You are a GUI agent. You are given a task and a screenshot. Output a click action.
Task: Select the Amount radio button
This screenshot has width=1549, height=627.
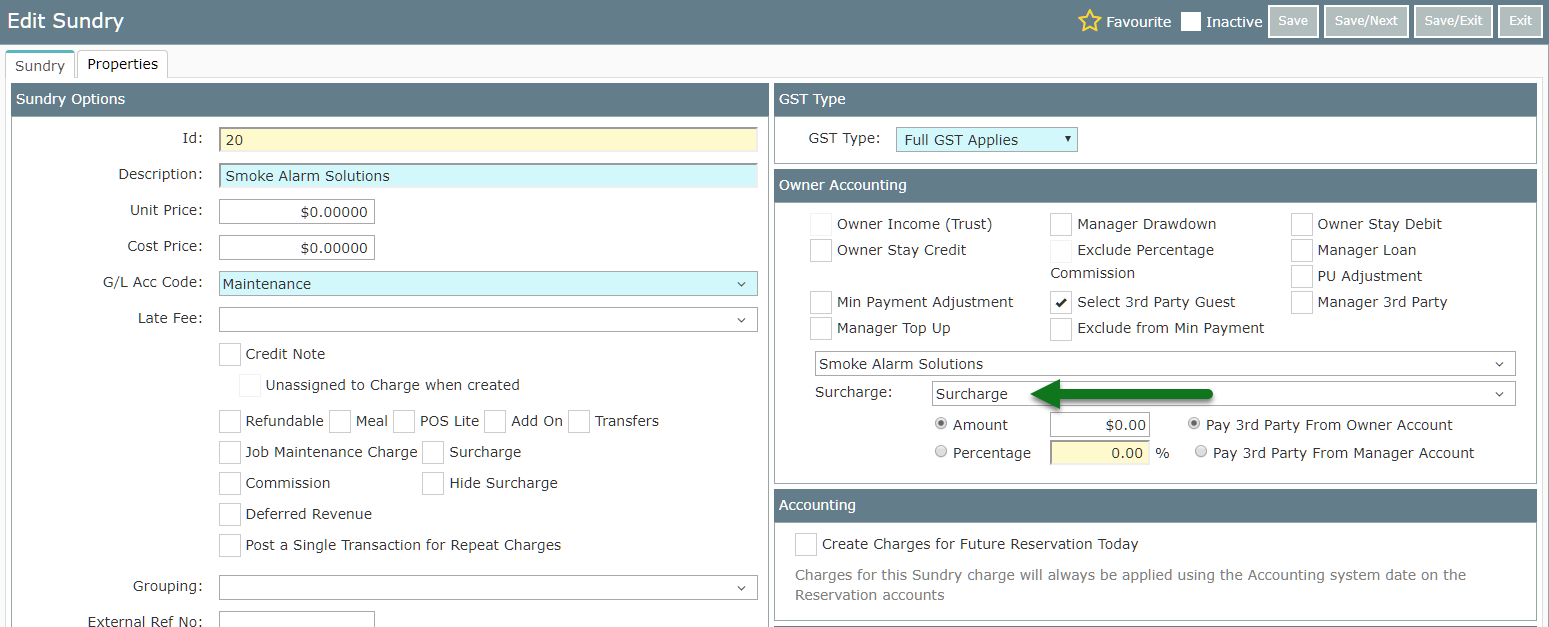(940, 424)
